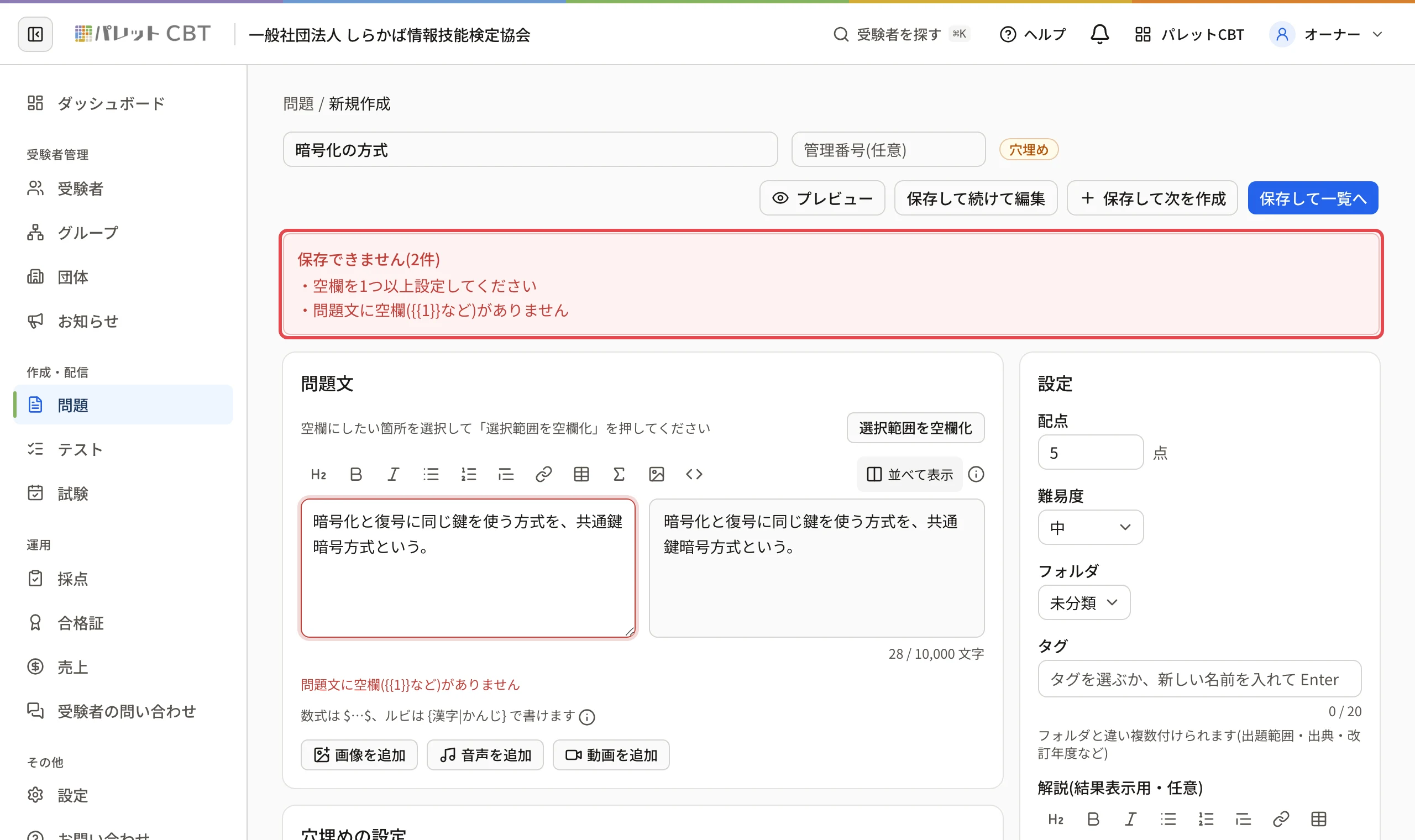Insert link in 問題文 toolbar

pyautogui.click(x=543, y=474)
